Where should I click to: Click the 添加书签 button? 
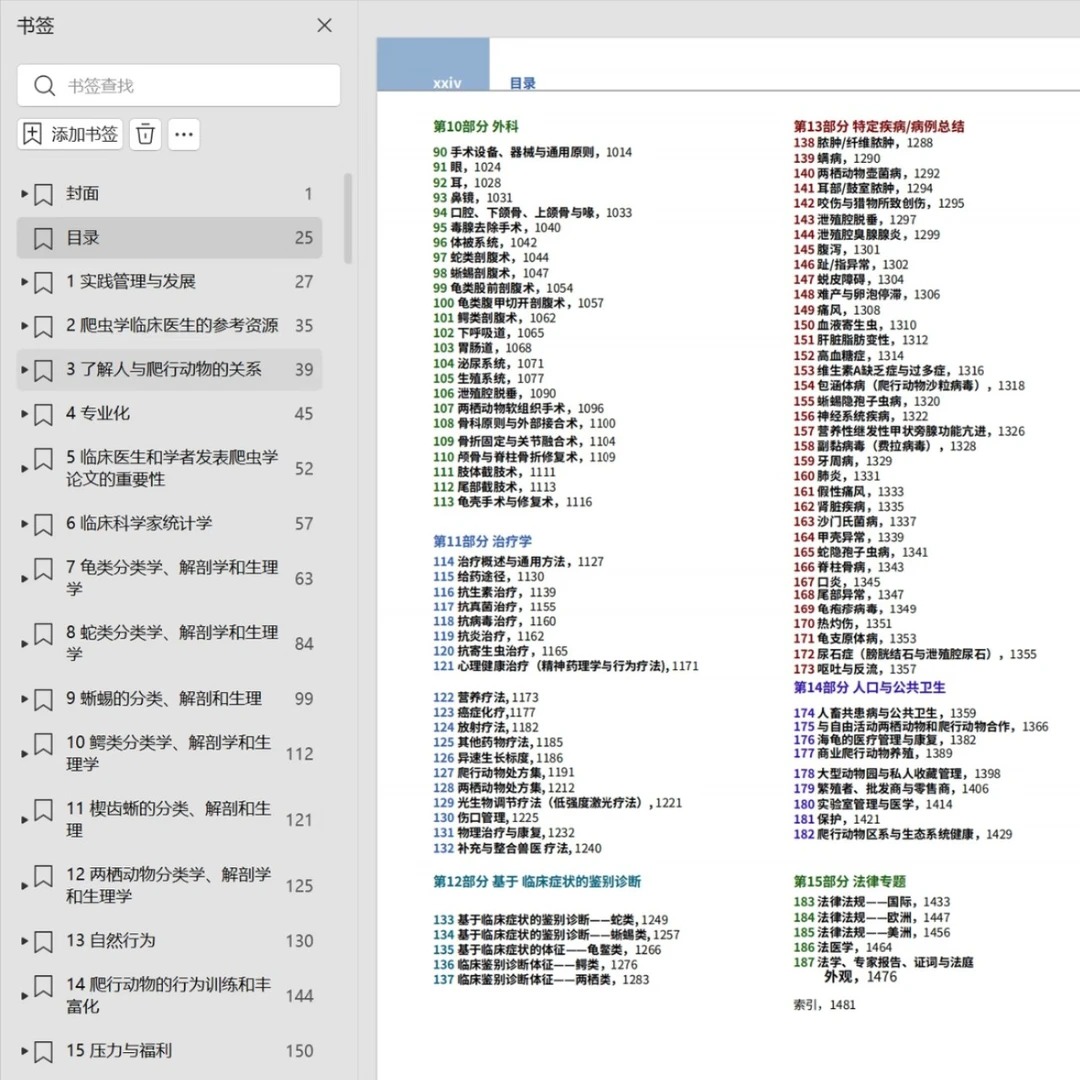pyautogui.click(x=70, y=134)
